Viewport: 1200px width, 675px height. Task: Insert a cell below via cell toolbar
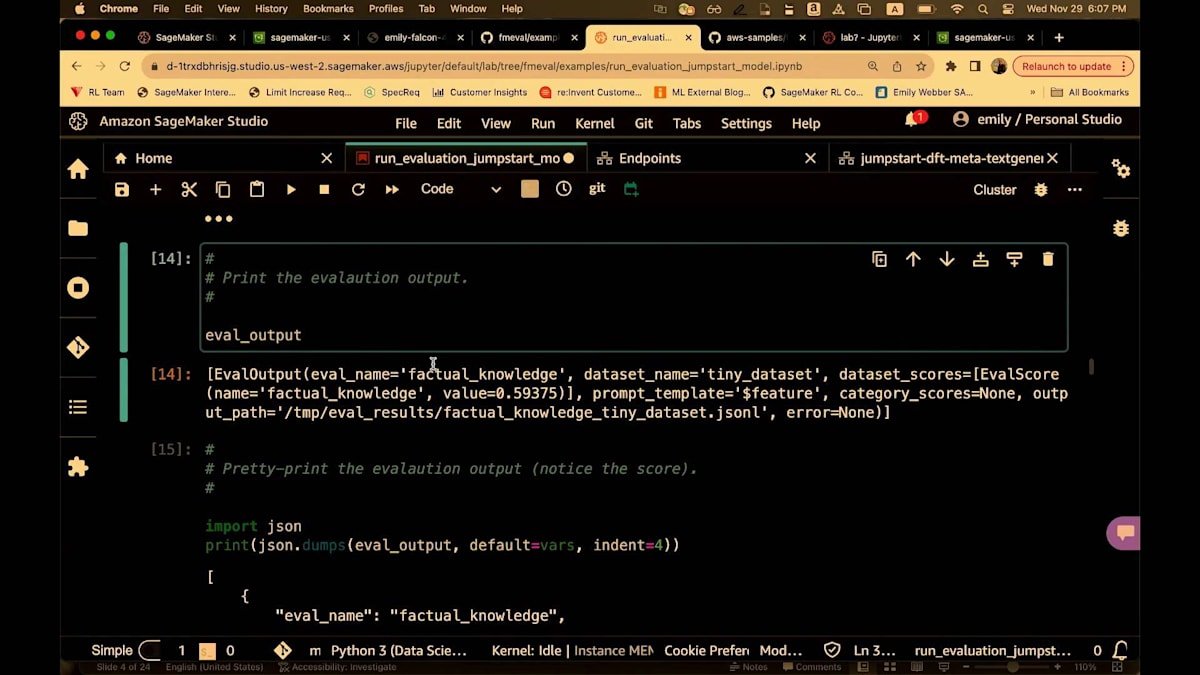point(1014,259)
